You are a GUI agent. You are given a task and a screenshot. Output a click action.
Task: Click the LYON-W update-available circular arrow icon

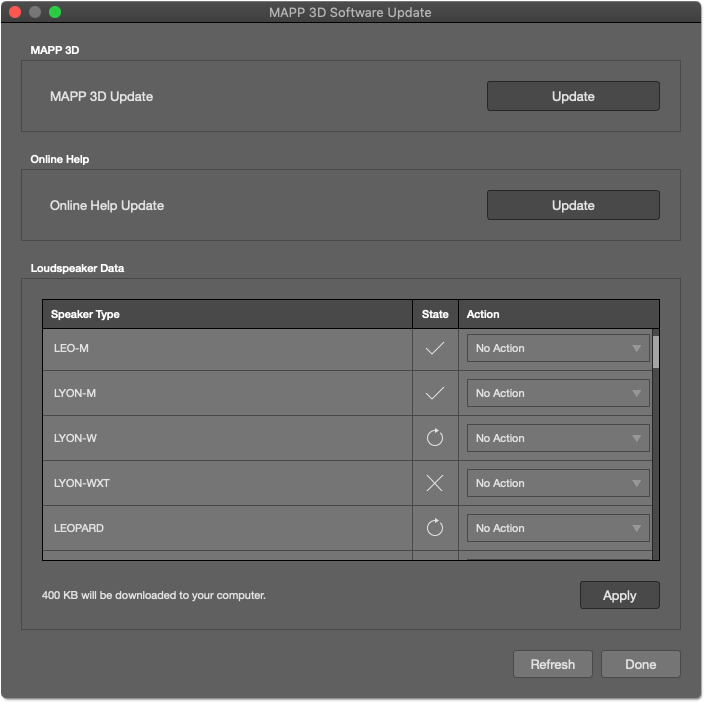pyautogui.click(x=435, y=438)
